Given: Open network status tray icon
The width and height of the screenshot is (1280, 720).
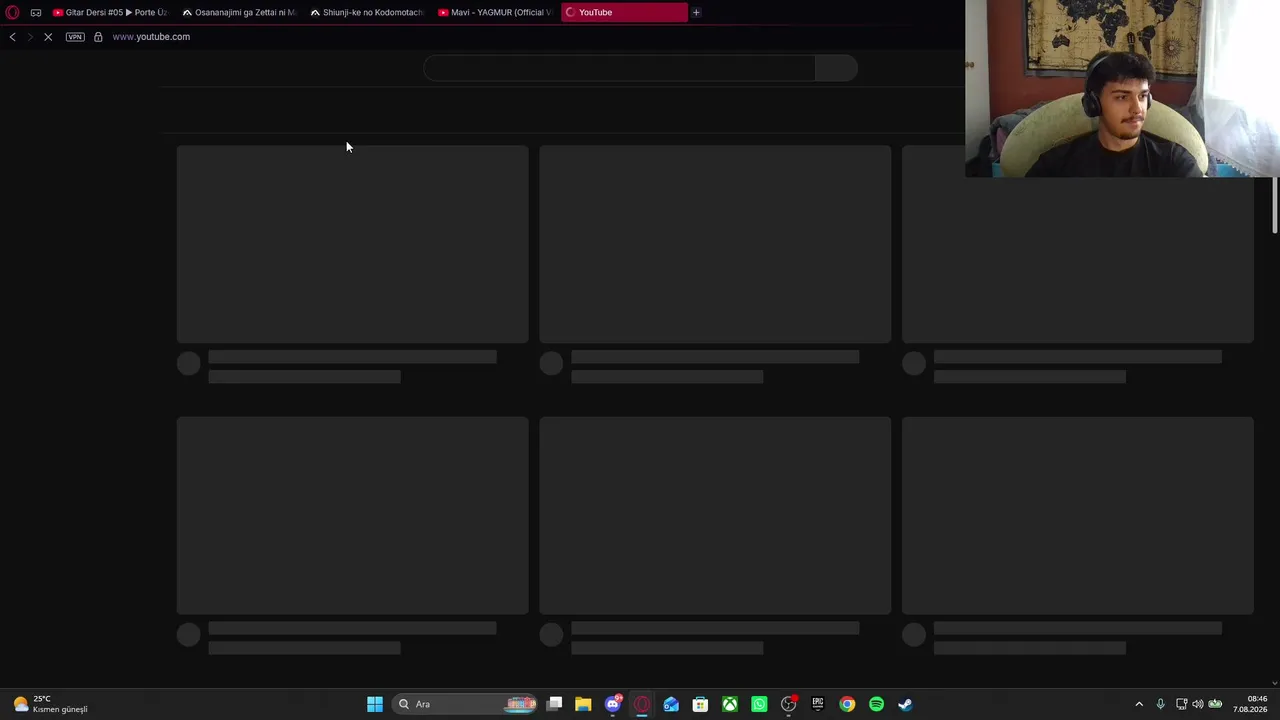Looking at the screenshot, I should 1181,704.
